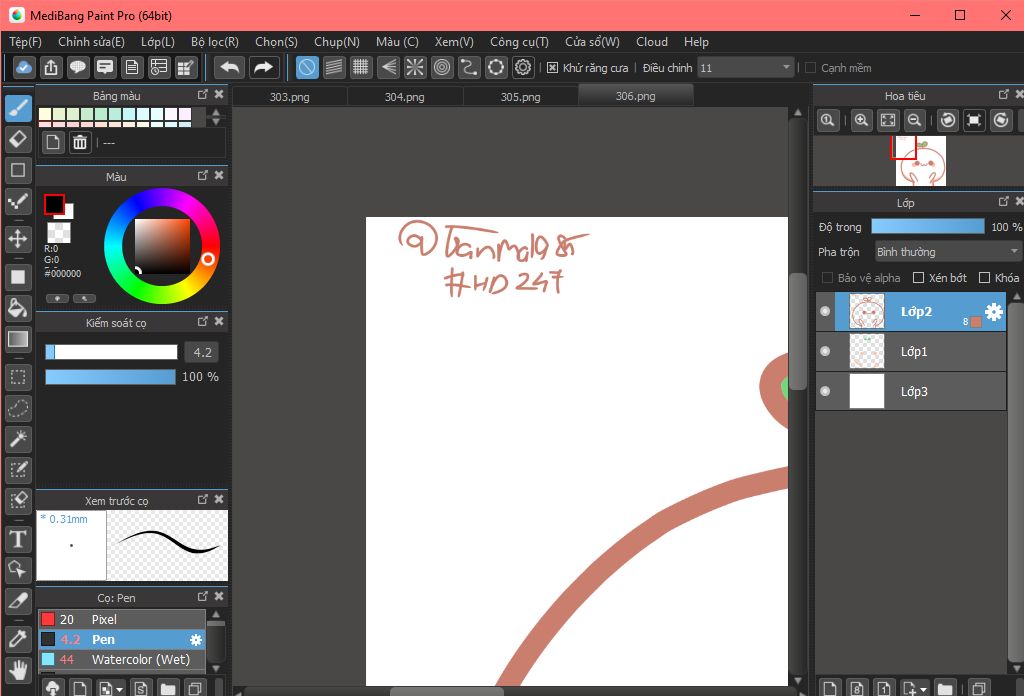Select the Bucket fill tool
The width and height of the screenshot is (1024, 696).
[18, 308]
